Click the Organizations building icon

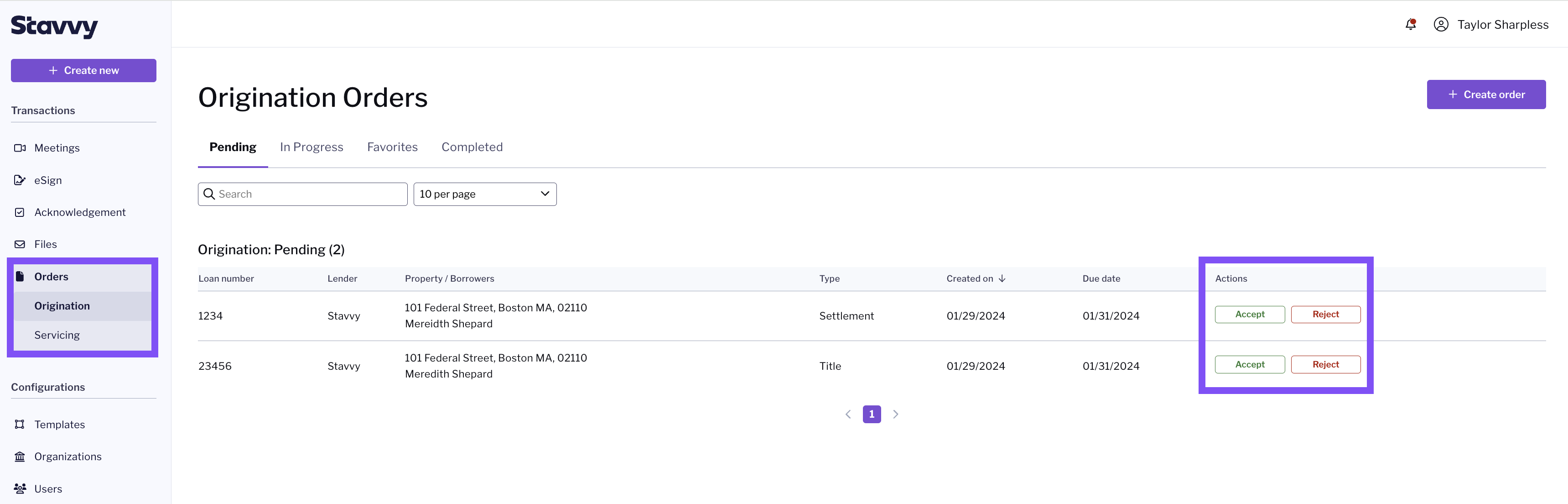point(20,457)
